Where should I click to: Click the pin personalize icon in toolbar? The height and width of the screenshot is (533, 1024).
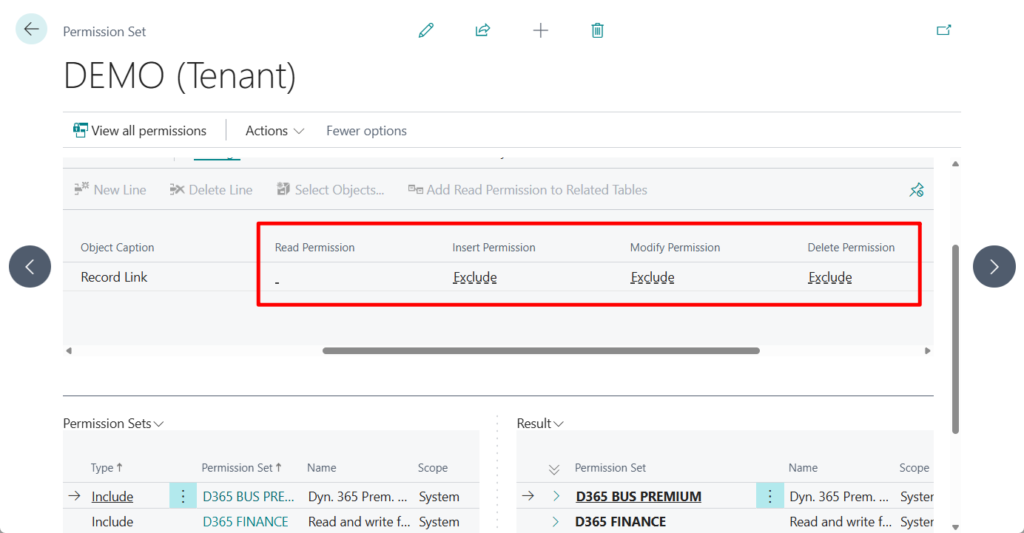point(916,190)
